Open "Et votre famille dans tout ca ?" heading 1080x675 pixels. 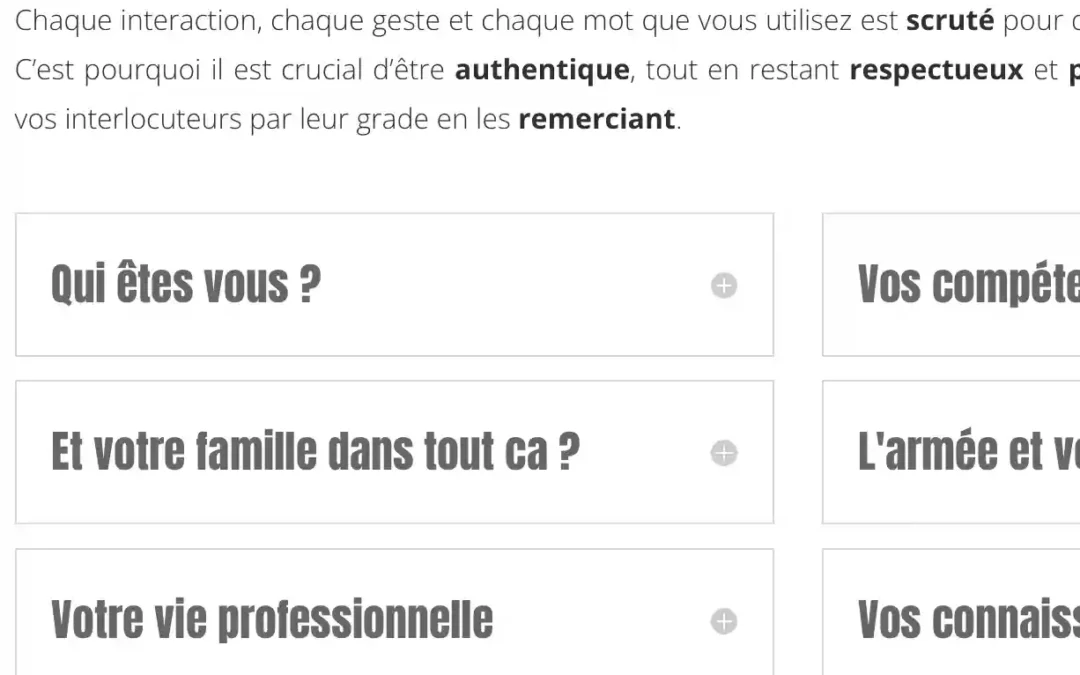315,453
